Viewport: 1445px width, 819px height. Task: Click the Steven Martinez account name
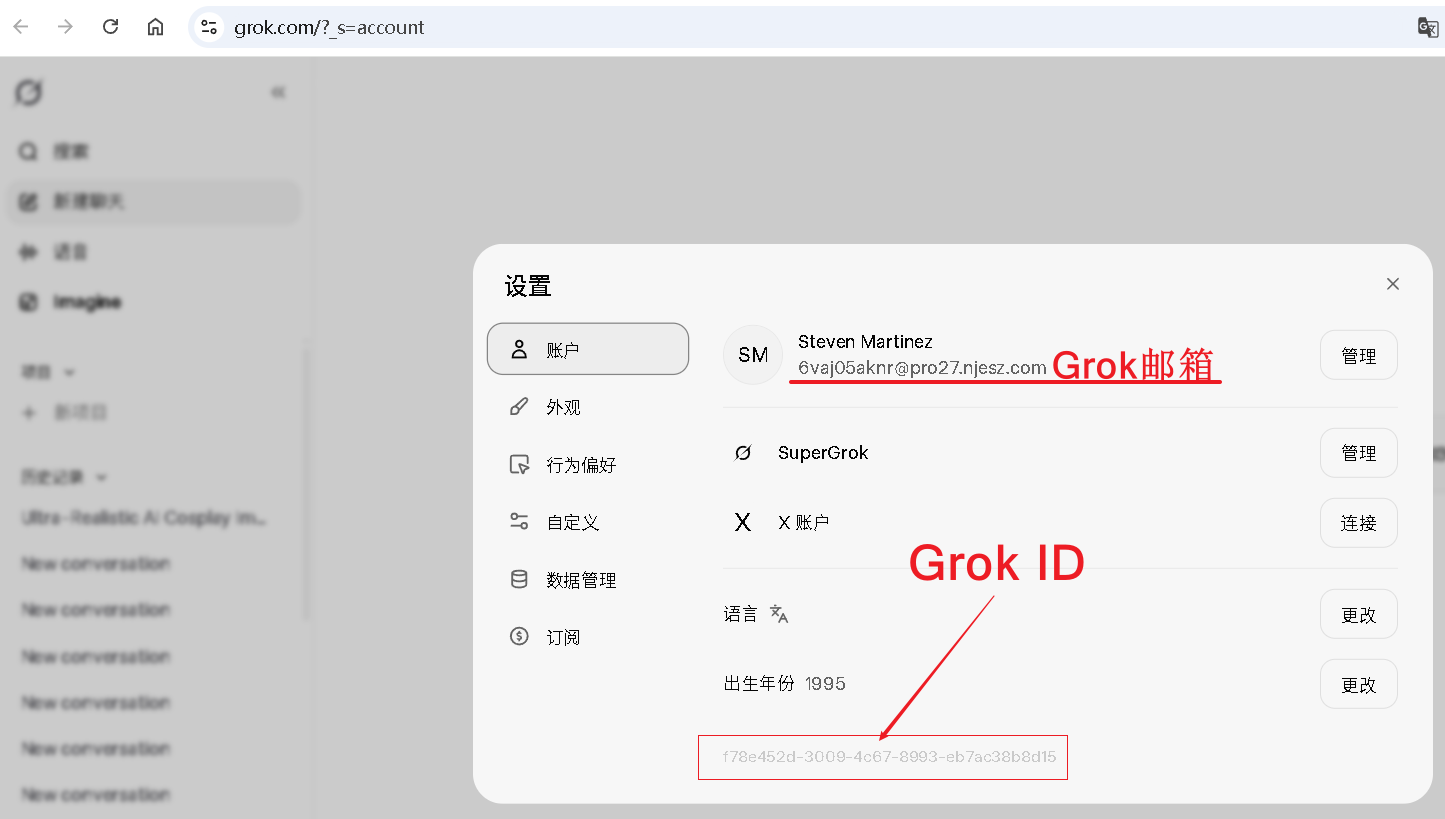[865, 342]
